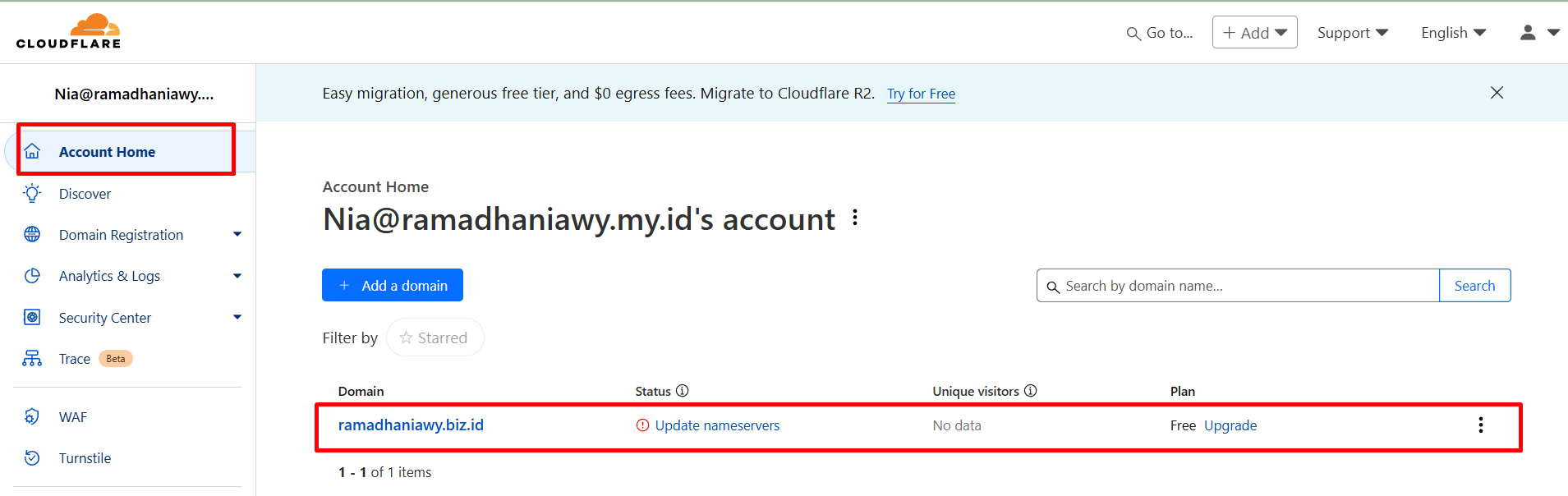Image resolution: width=1568 pixels, height=496 pixels.
Task: Click the Trace network icon
Action: 32,359
